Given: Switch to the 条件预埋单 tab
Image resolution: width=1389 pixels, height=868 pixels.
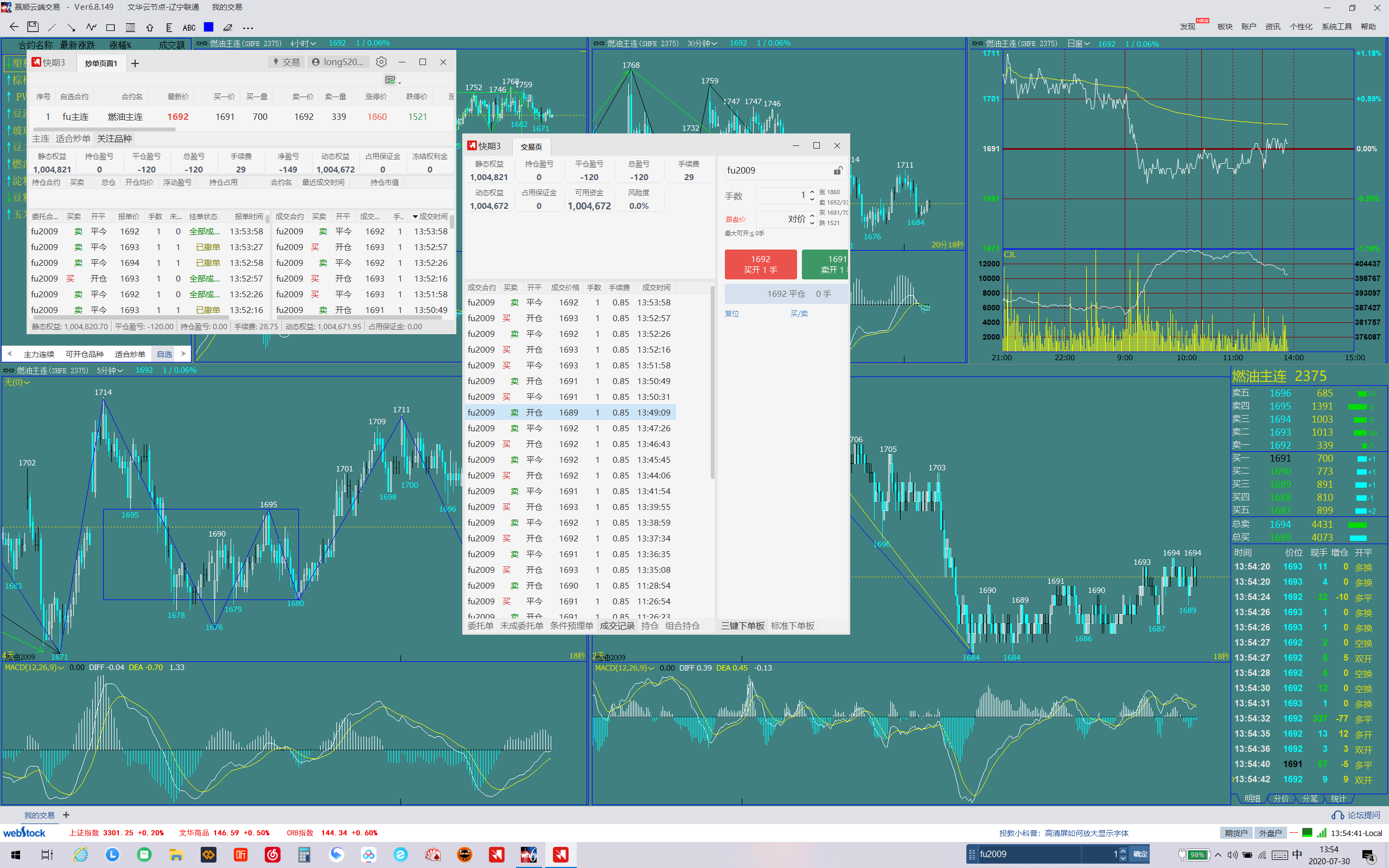Looking at the screenshot, I should tap(572, 626).
